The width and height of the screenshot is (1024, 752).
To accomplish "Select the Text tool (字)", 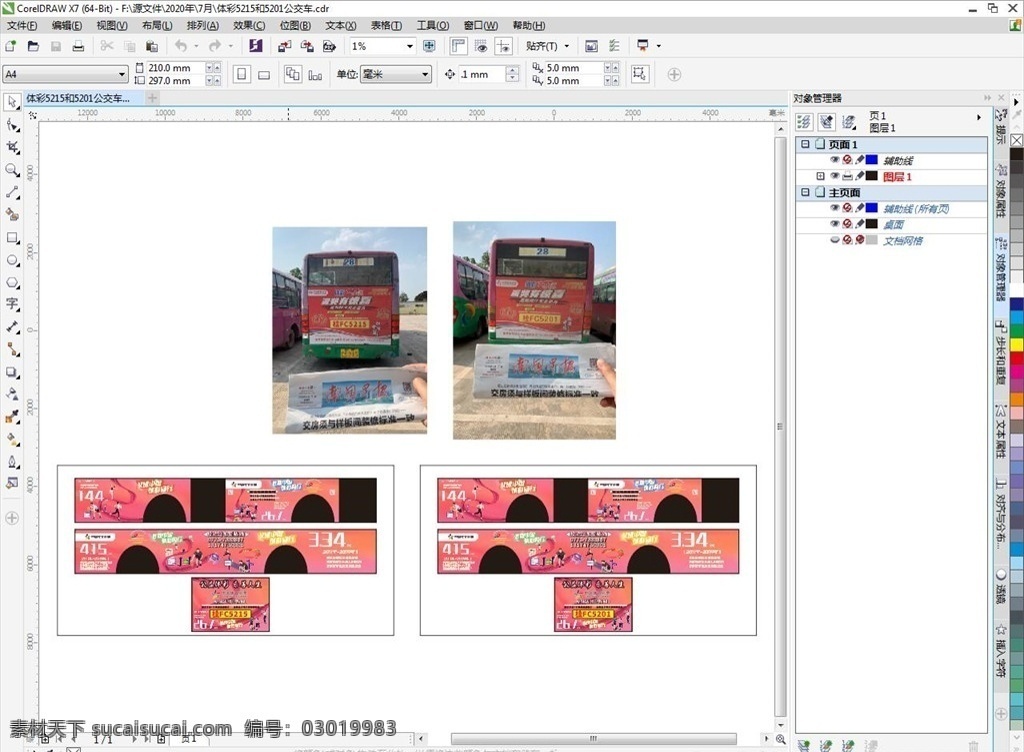I will click(12, 305).
